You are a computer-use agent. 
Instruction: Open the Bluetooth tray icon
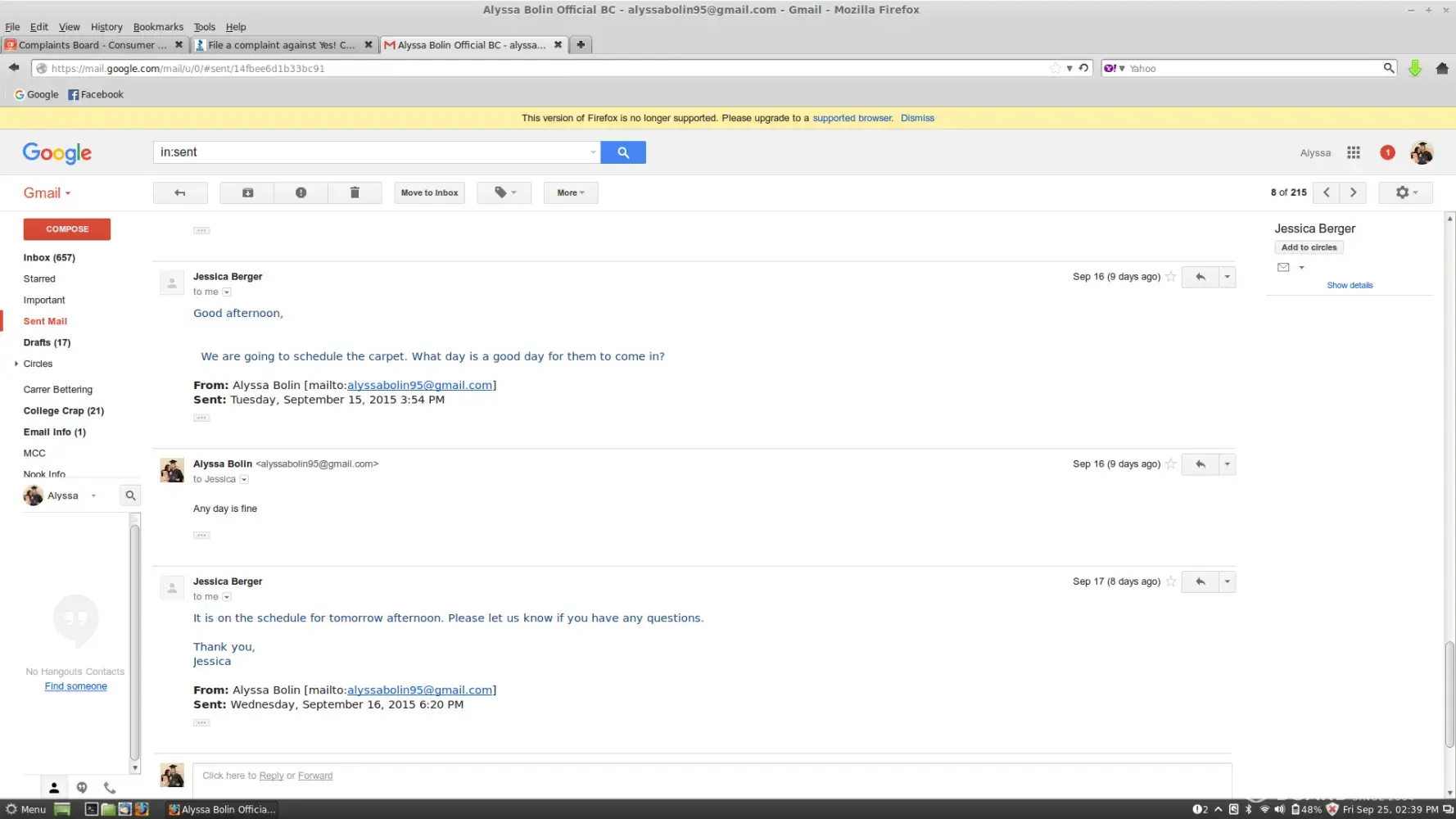pyautogui.click(x=1249, y=809)
